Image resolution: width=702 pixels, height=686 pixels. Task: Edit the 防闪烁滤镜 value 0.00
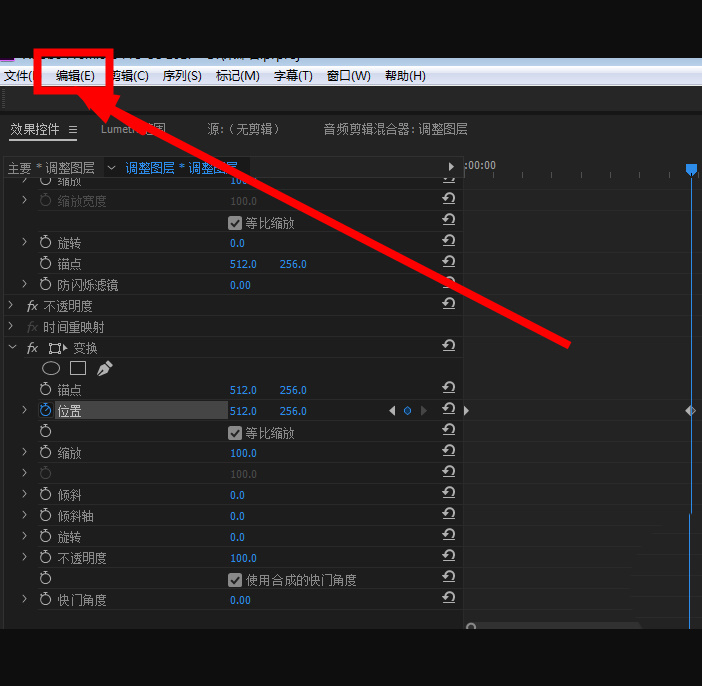240,285
